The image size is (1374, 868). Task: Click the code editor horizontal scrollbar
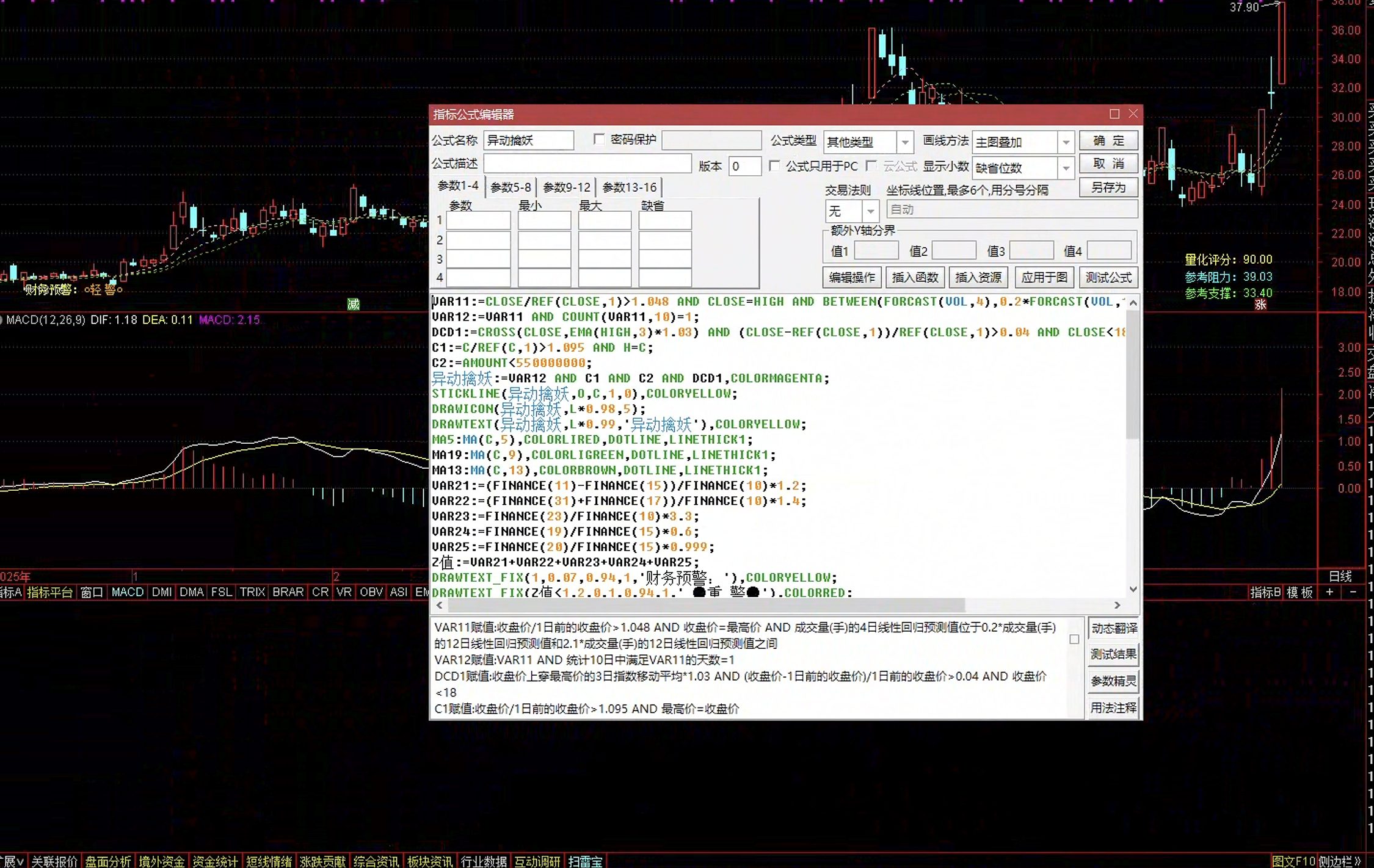pyautogui.click(x=706, y=605)
